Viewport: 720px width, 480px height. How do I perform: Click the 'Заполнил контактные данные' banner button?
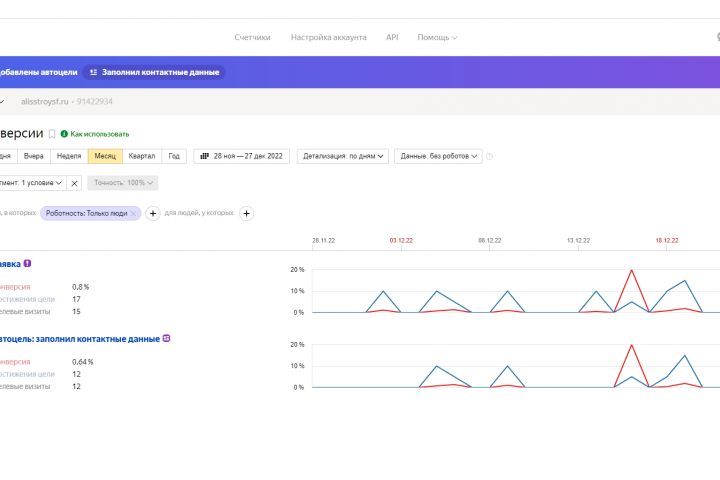(x=154, y=72)
